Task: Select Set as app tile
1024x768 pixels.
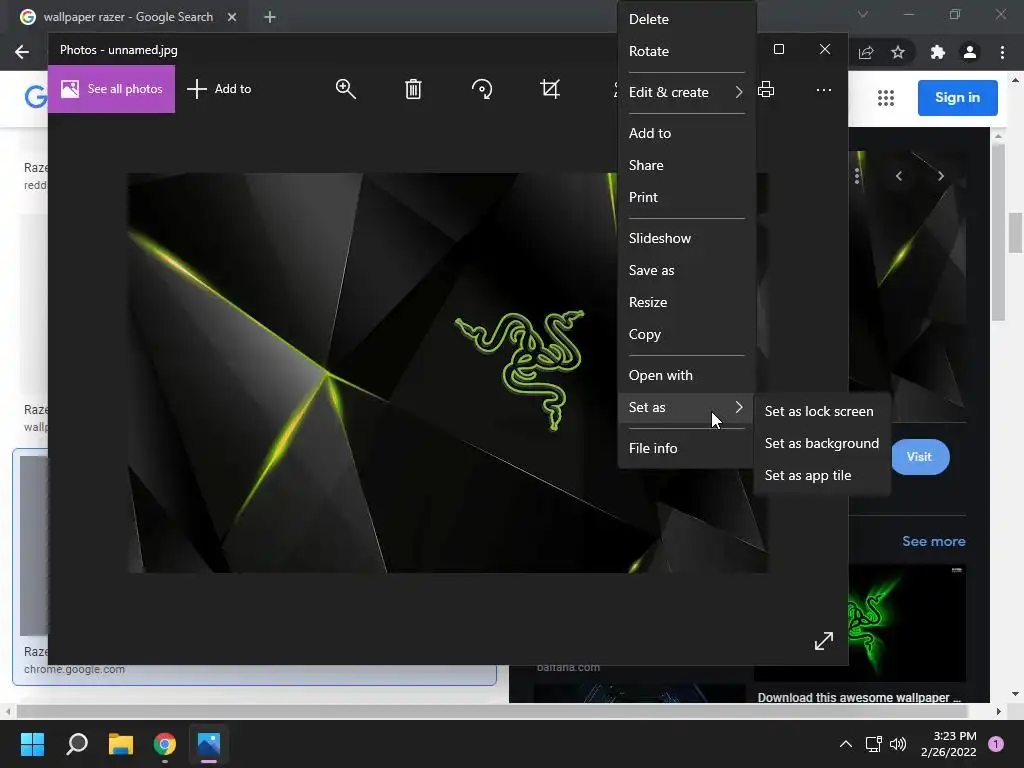Action: (822, 475)
